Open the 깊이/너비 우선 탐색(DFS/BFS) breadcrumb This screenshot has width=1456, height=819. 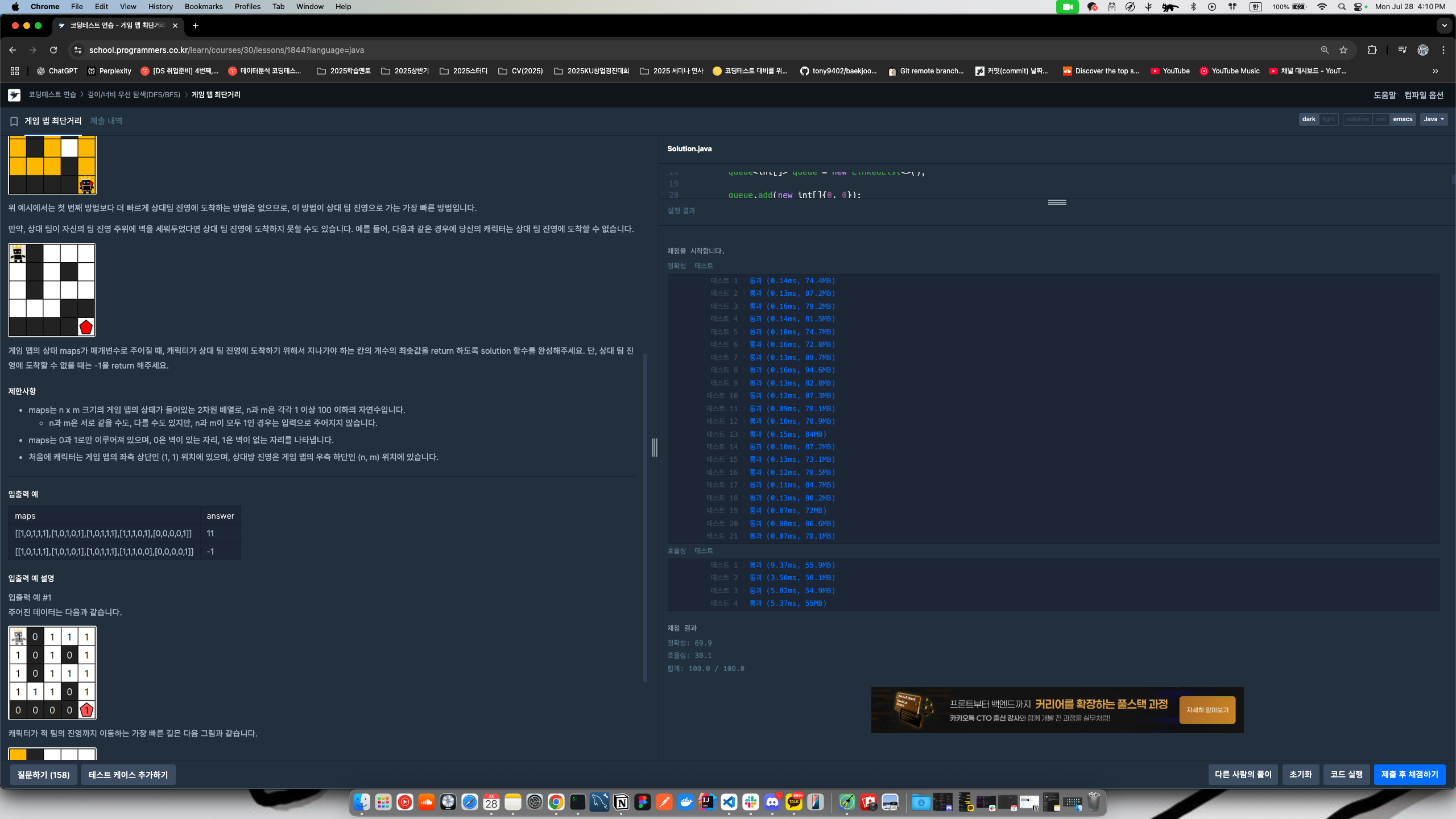[x=134, y=95]
